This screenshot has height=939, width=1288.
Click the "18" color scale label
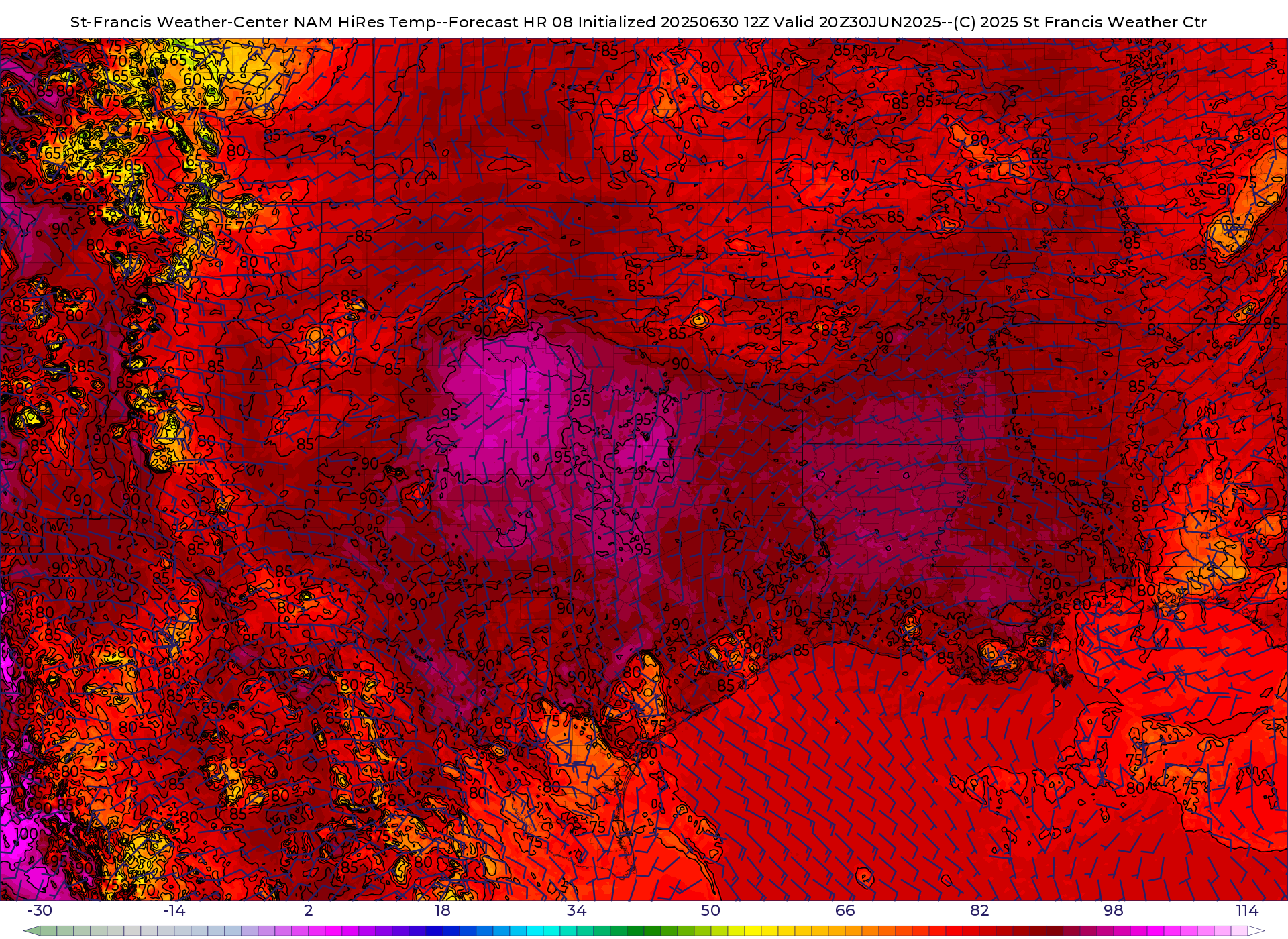point(442,910)
